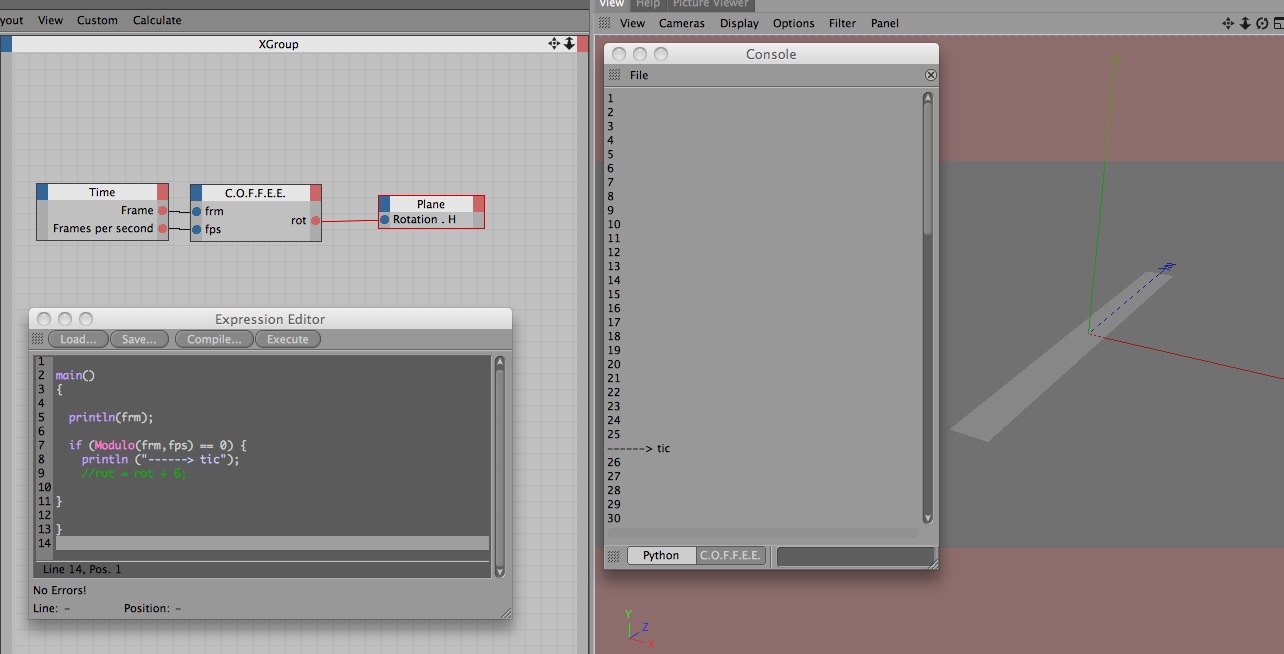Open the viewport View menu

point(633,23)
